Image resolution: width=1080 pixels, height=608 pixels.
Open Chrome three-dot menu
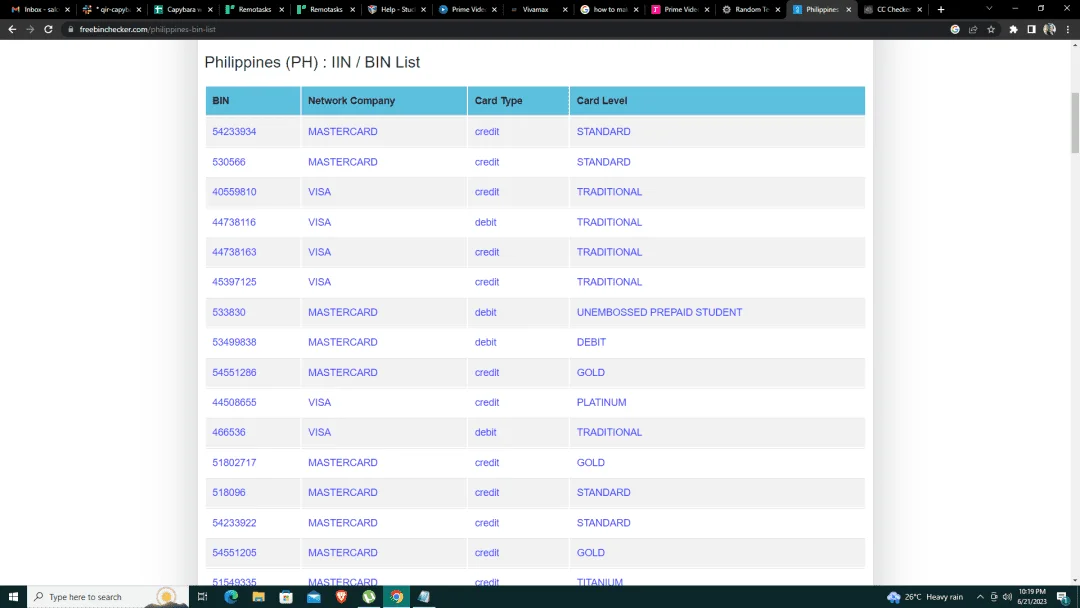click(x=1068, y=30)
